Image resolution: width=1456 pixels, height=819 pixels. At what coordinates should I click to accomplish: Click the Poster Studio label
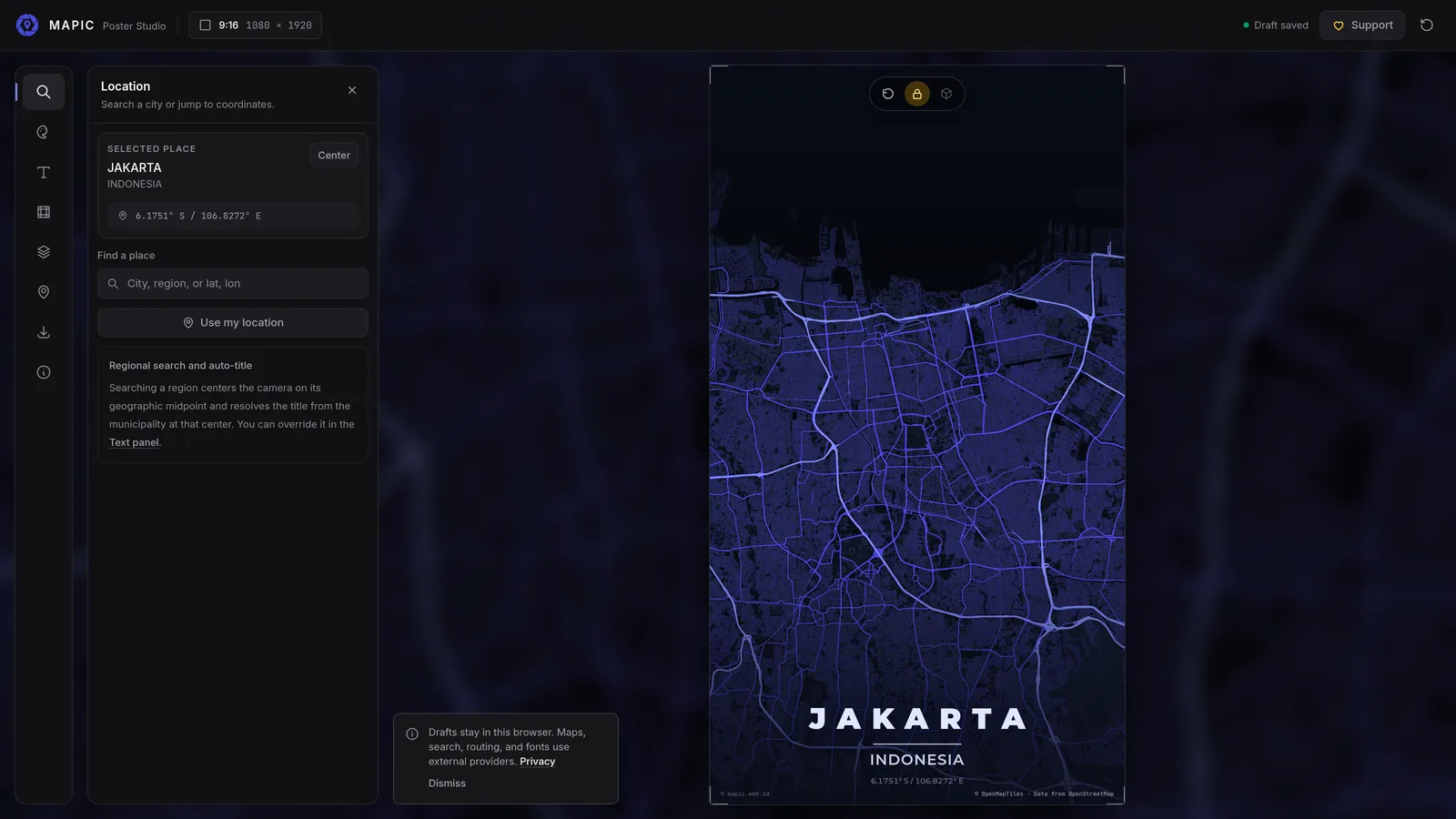point(134,26)
